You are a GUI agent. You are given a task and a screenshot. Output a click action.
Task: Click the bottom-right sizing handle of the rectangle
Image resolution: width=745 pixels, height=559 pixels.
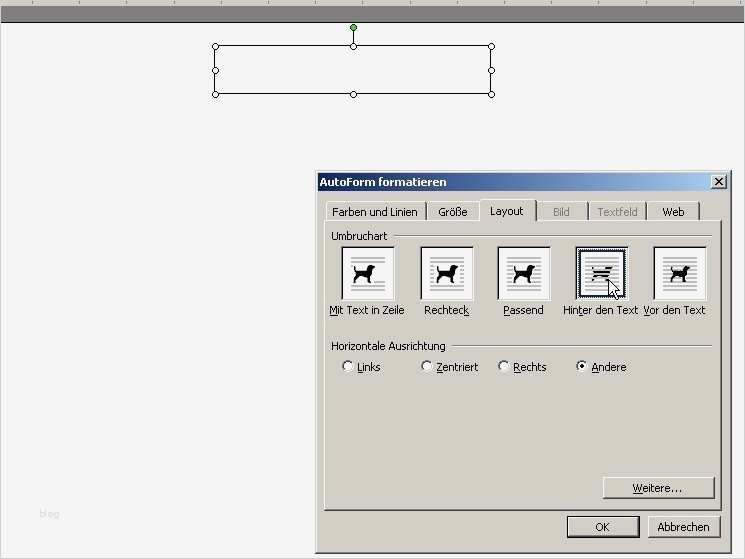[491, 95]
